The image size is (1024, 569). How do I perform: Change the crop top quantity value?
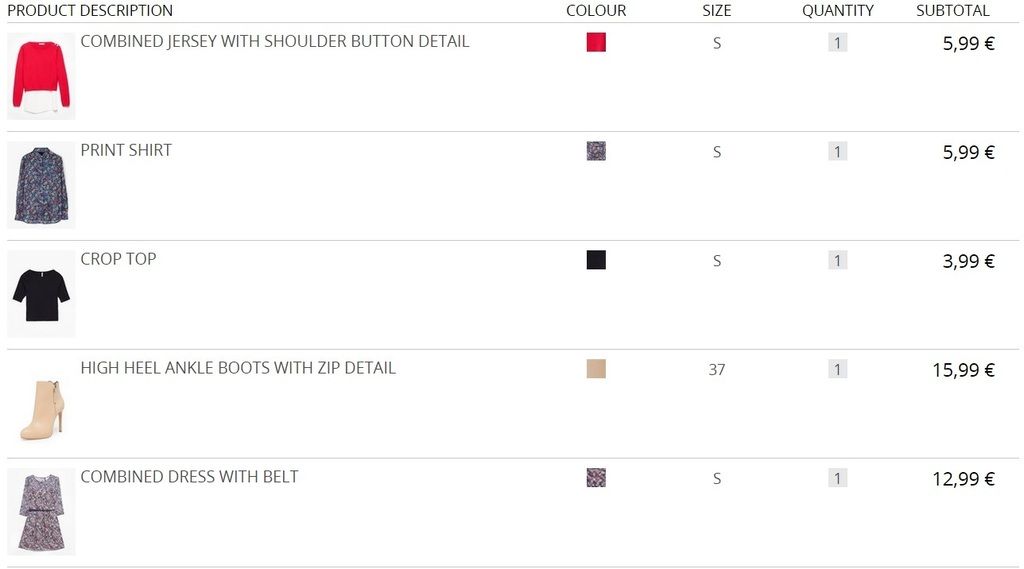838,261
